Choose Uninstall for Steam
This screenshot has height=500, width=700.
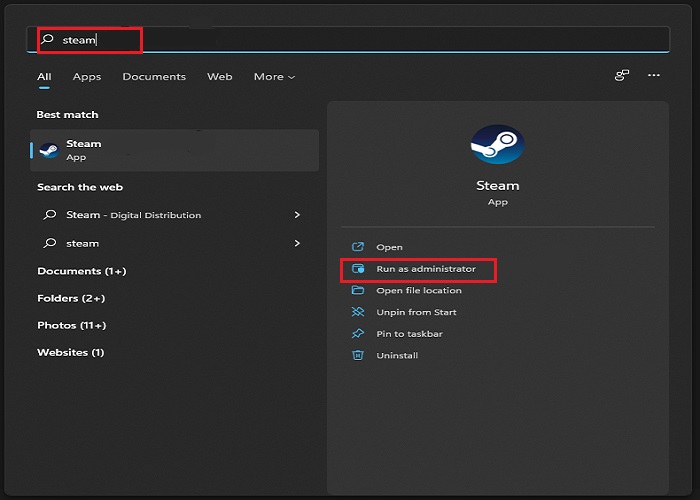click(x=397, y=355)
